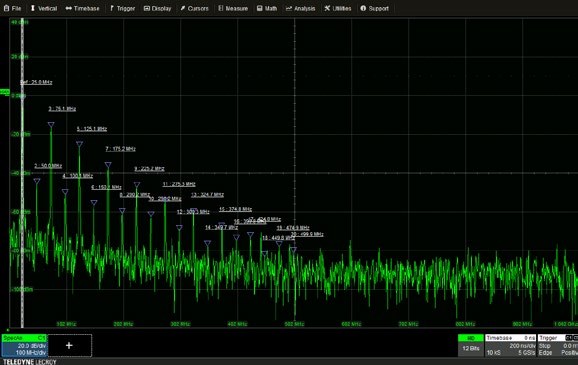This screenshot has height=365, width=578.
Task: Open the Vertical menu
Action: (43, 8)
